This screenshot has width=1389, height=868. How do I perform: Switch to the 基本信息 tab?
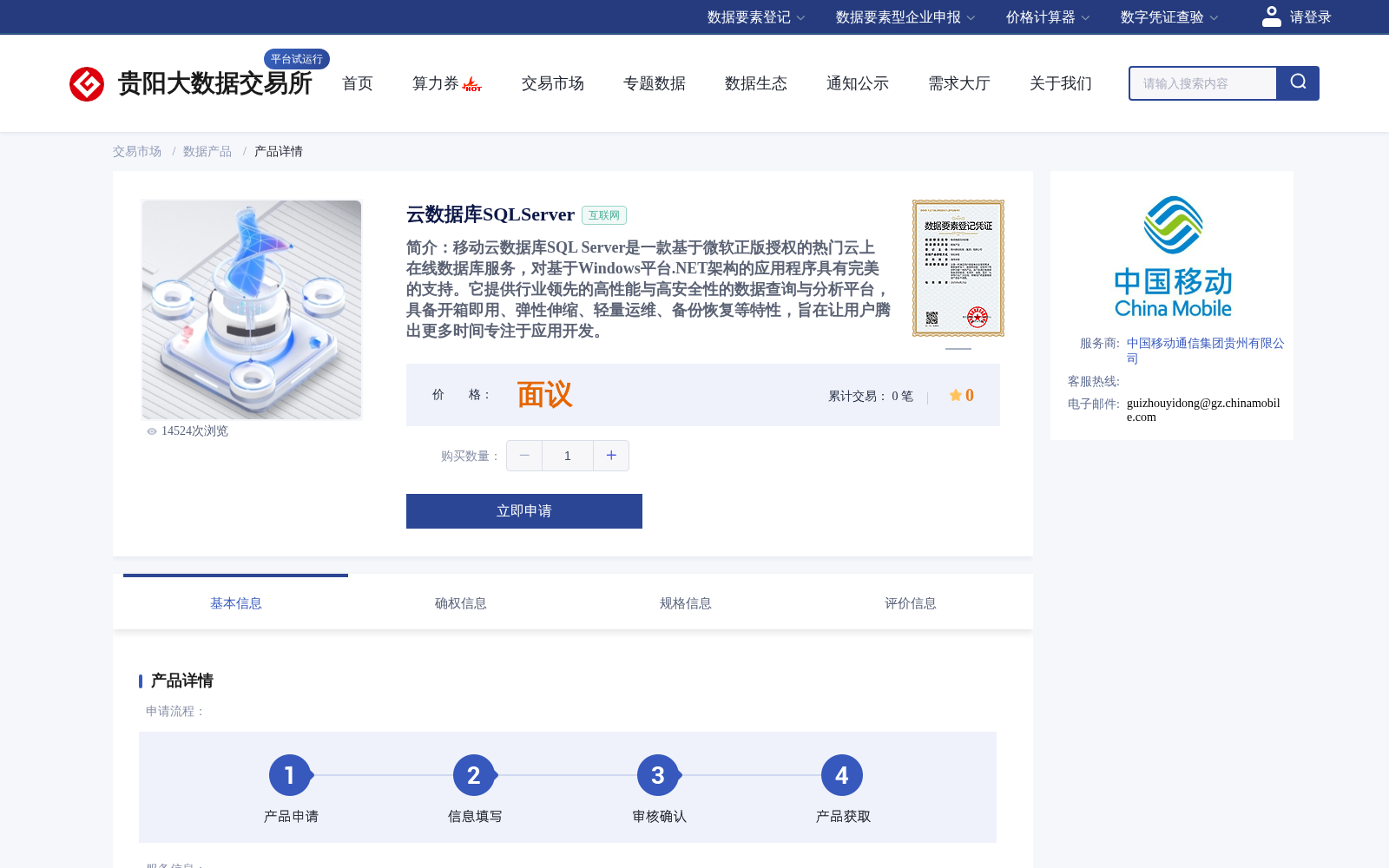[x=235, y=603]
